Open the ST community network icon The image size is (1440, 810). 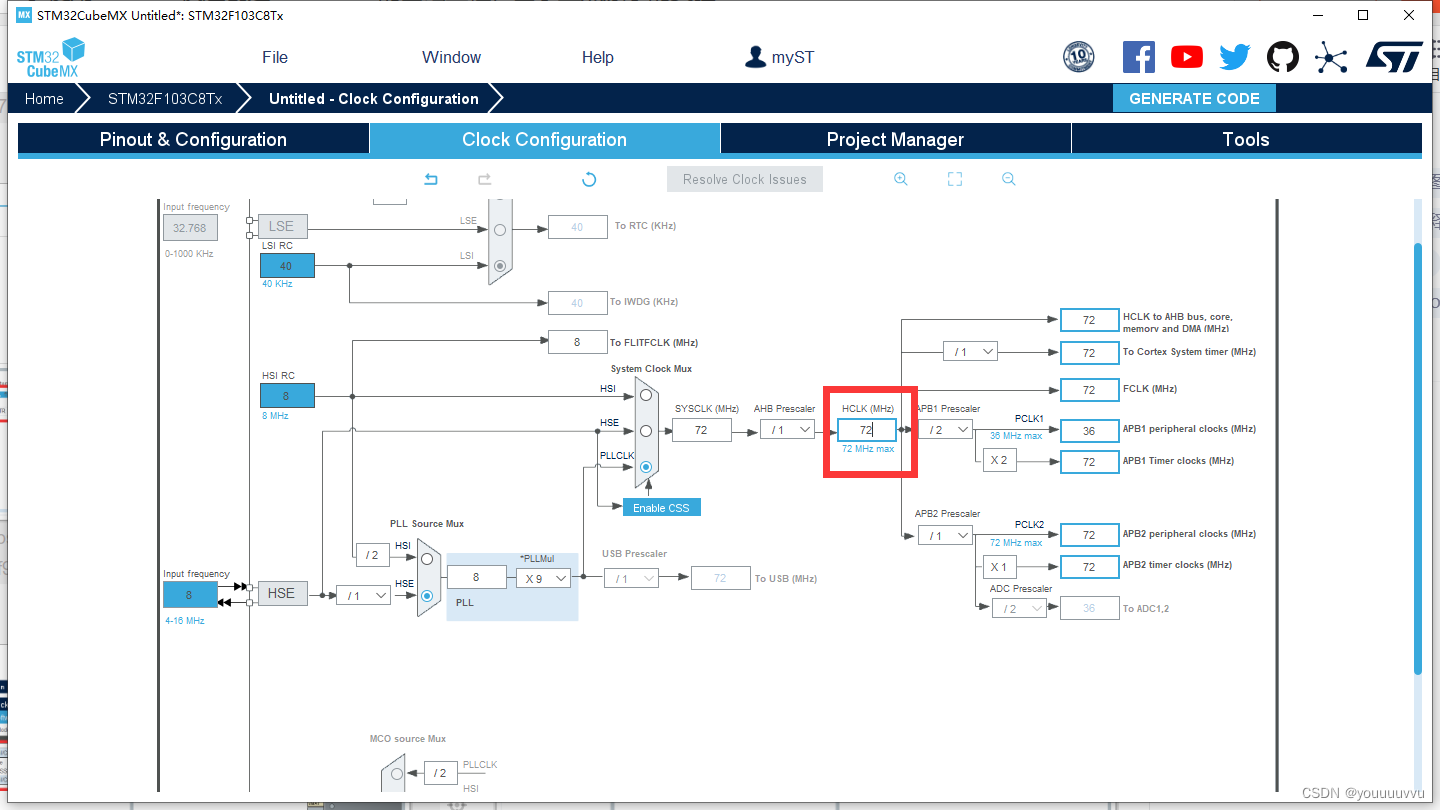pos(1331,57)
